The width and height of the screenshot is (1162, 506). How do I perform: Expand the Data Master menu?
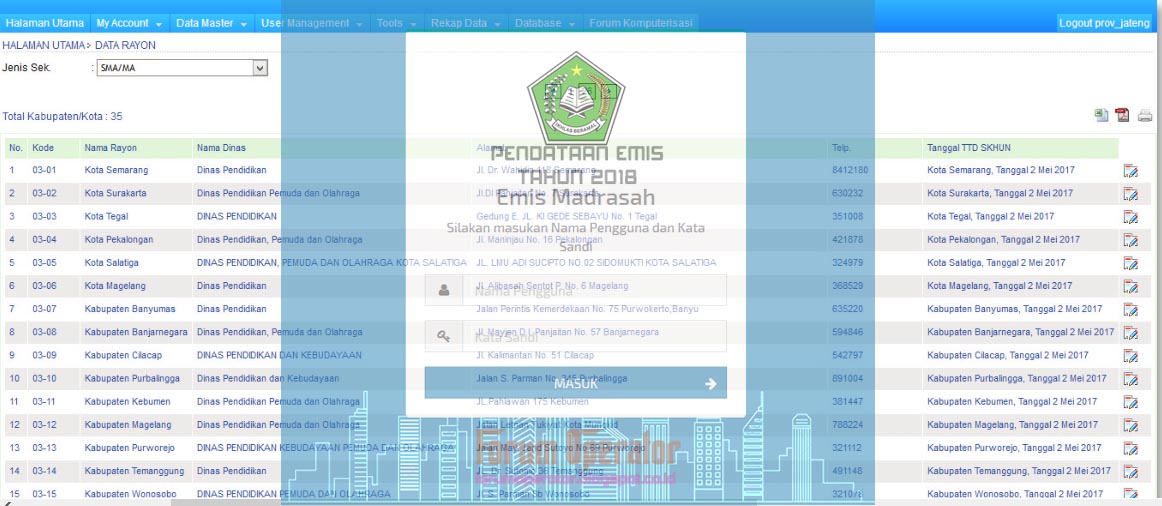tap(211, 23)
